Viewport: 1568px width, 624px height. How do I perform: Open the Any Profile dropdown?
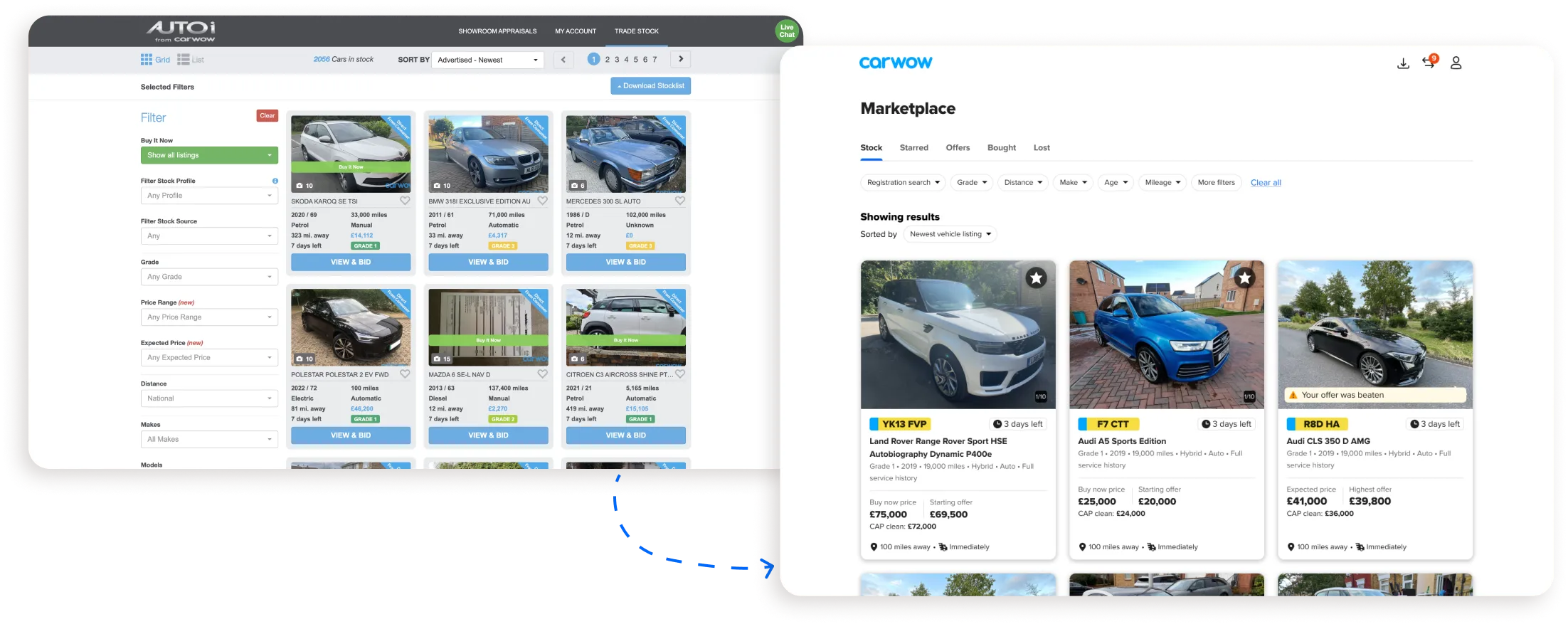point(209,196)
